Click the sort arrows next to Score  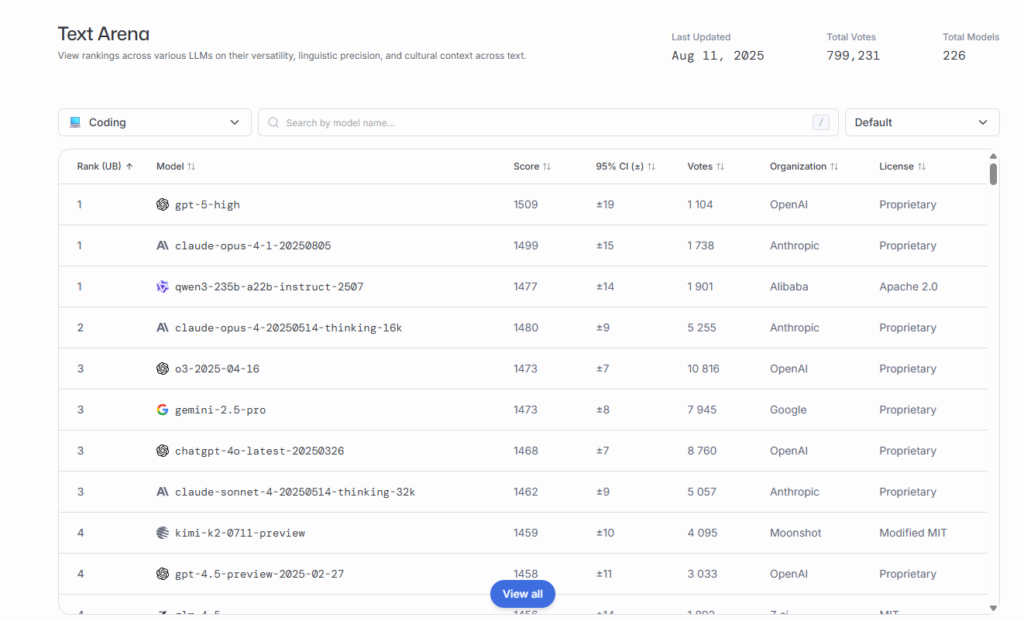[547, 167]
